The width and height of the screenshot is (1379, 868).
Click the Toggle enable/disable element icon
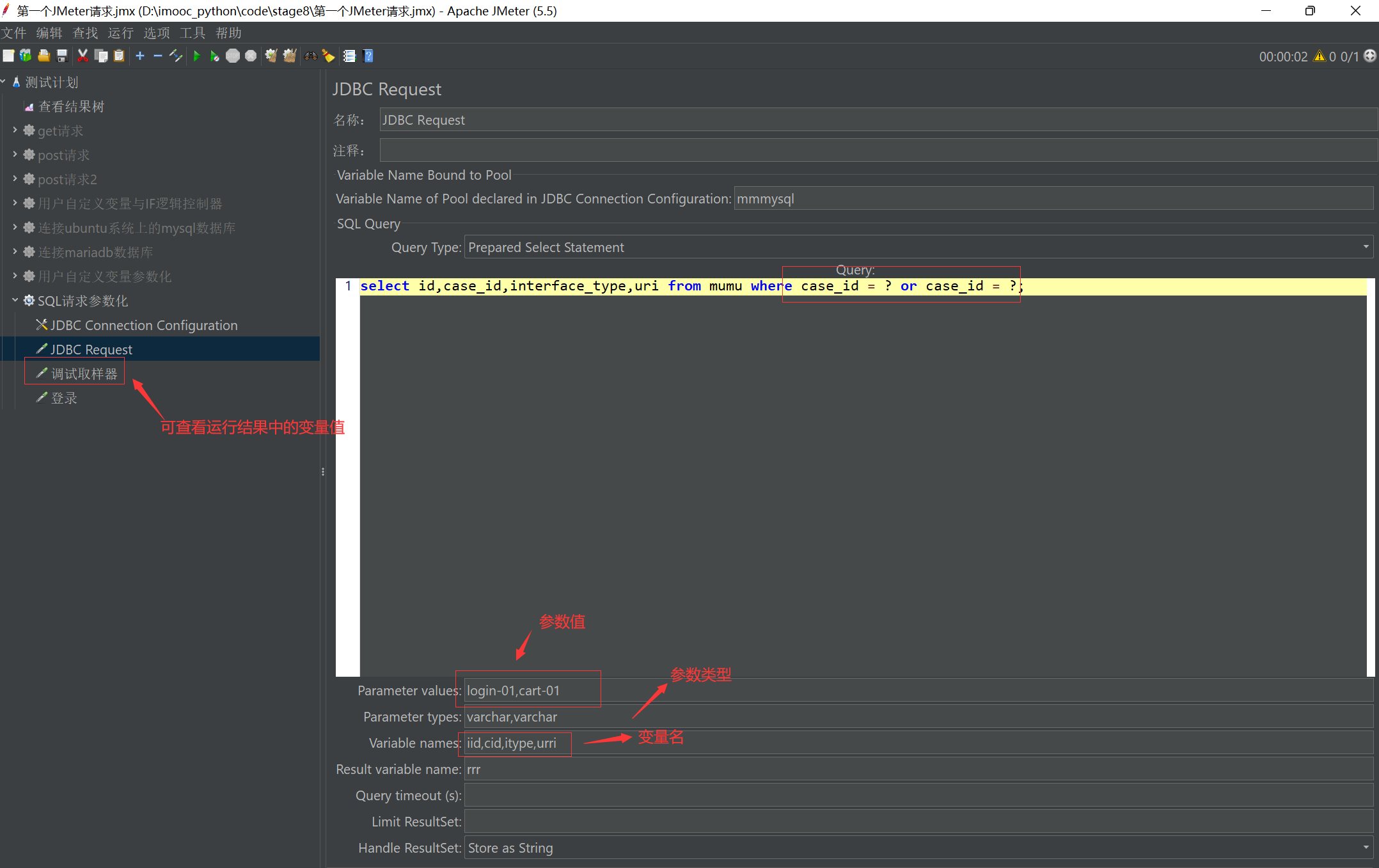176,56
